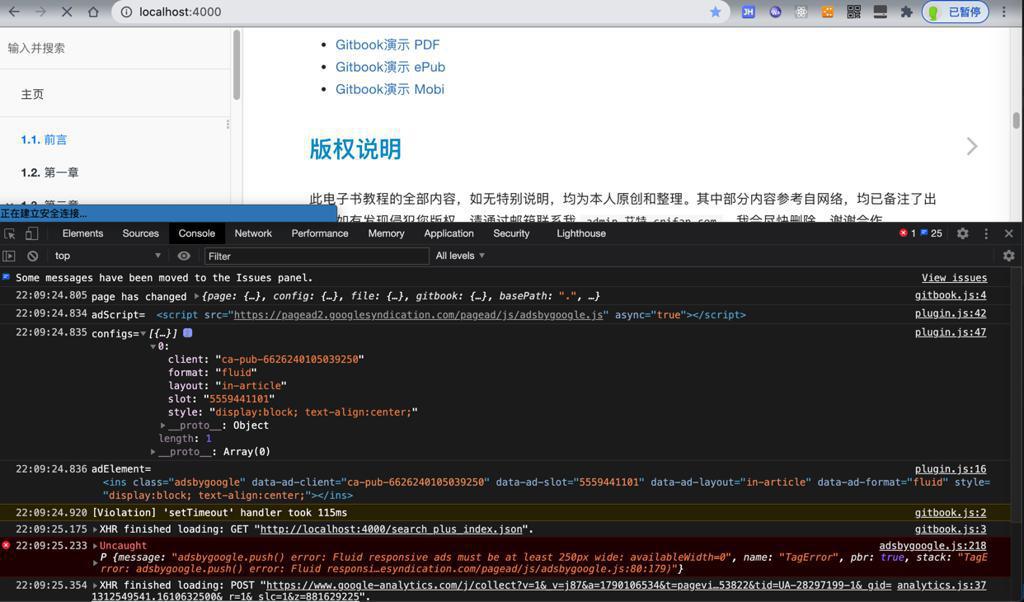The image size is (1024, 602).
Task: Click the browser back arrow
Action: click(x=14, y=12)
